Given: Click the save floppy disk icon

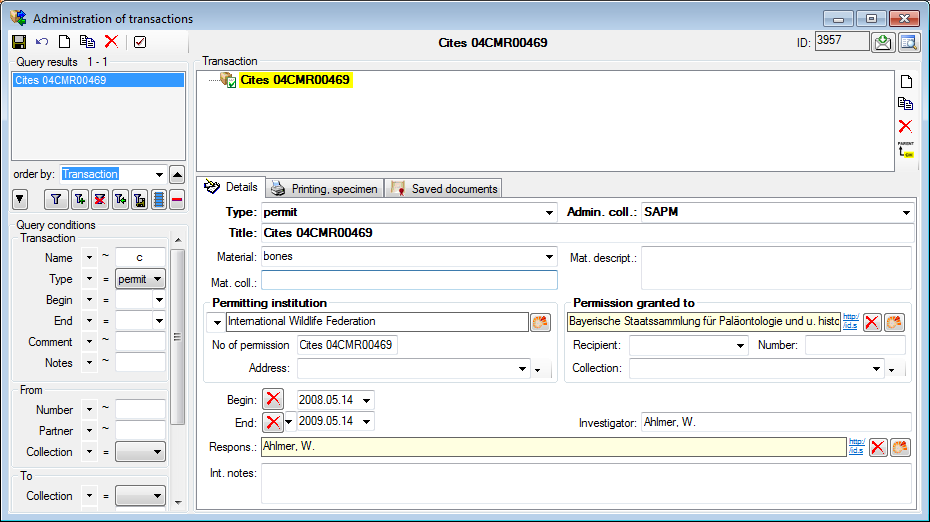Looking at the screenshot, I should [x=18, y=42].
